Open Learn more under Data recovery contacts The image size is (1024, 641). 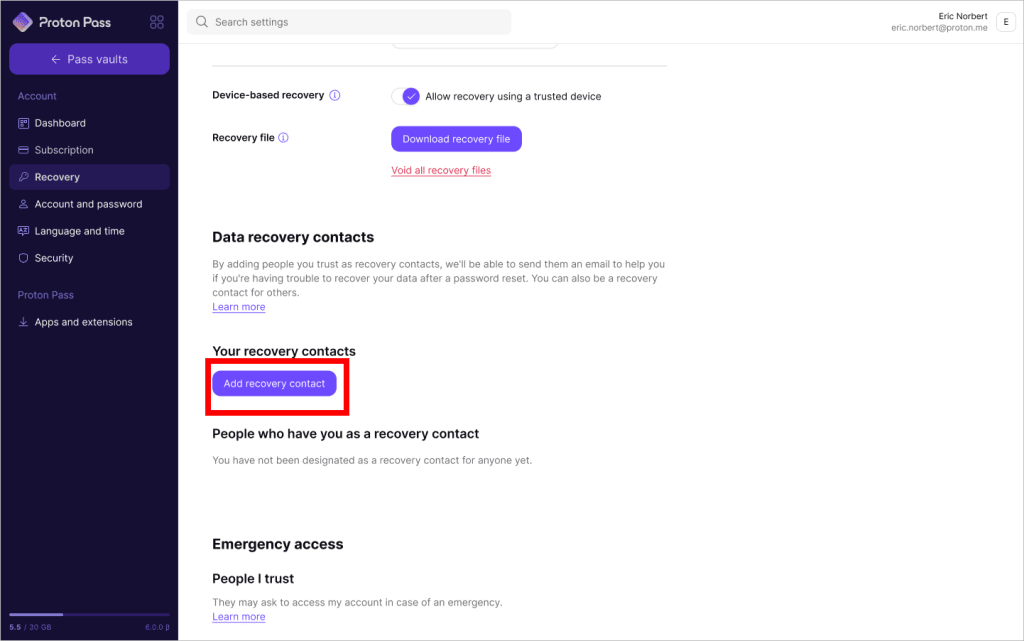pos(238,307)
